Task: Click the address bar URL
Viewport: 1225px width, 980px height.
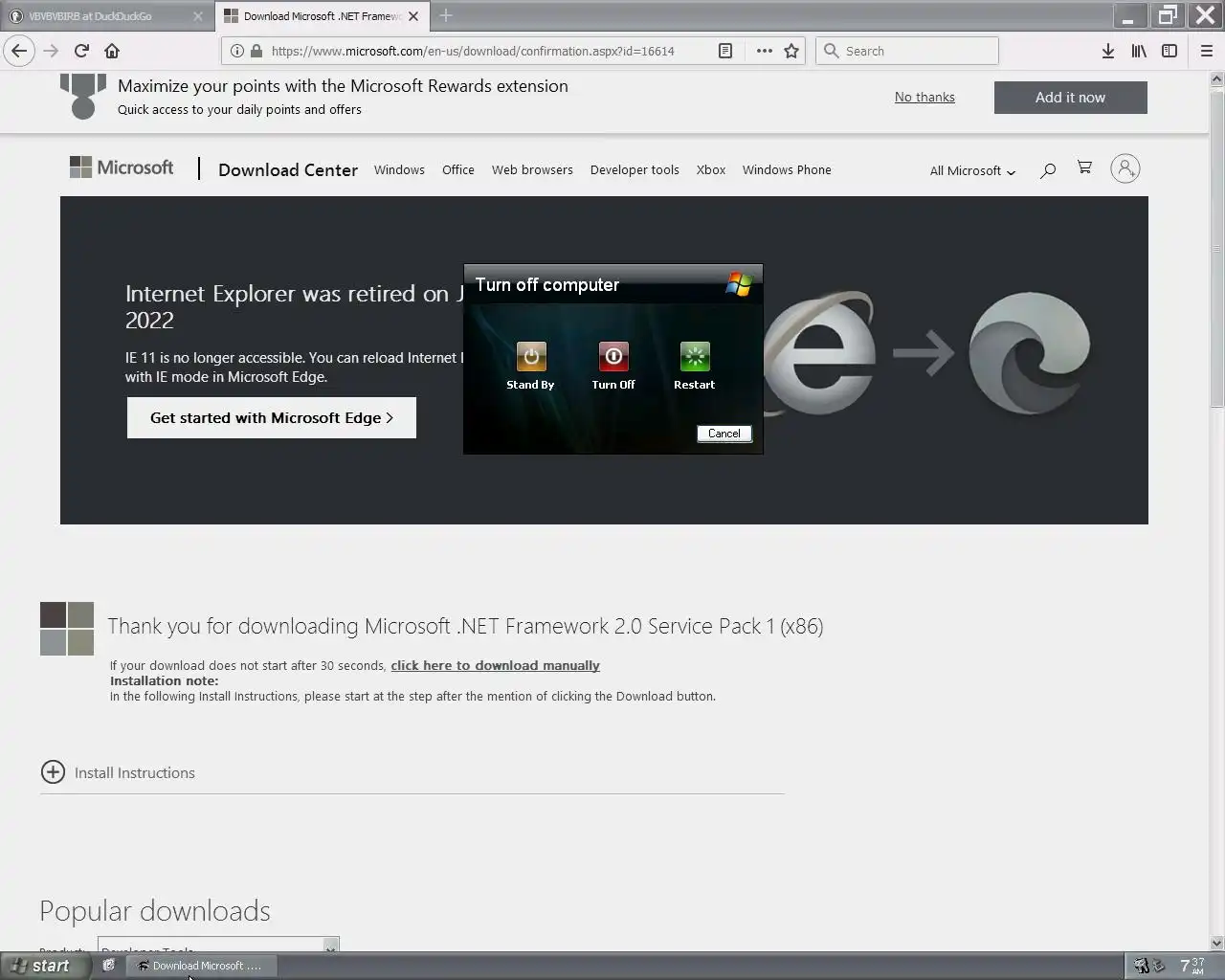Action: (x=473, y=51)
